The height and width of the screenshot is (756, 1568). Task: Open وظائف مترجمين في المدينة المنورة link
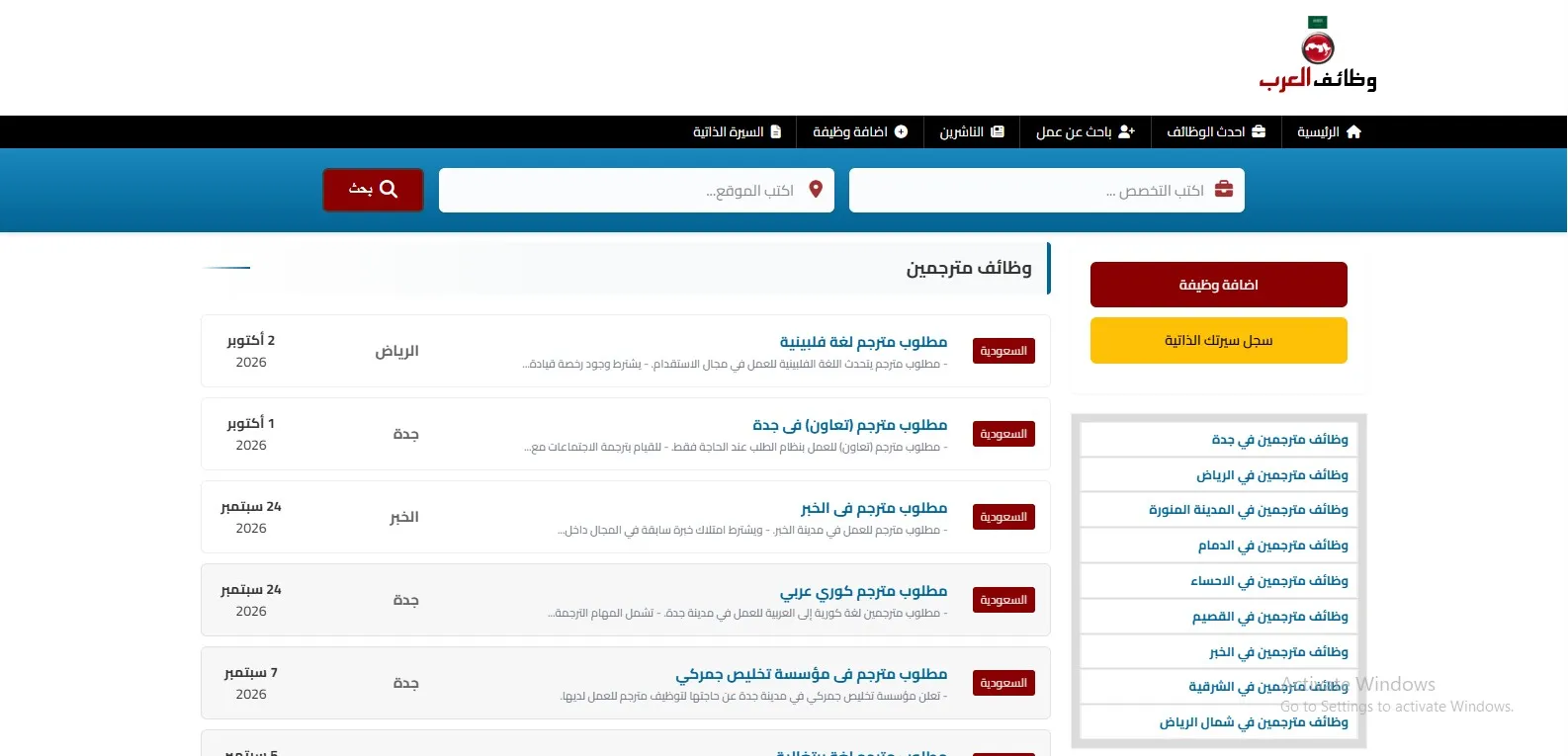[x=1249, y=510]
